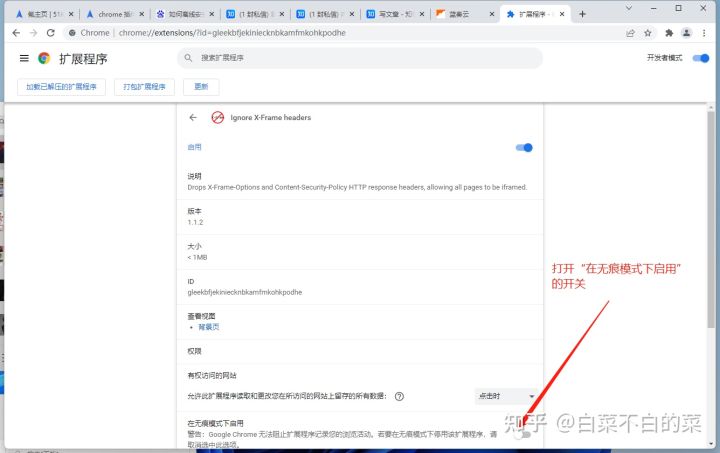Image resolution: width=720 pixels, height=453 pixels.
Task: Click the Chrome logo next to 扩展程序
Action: coord(44,58)
